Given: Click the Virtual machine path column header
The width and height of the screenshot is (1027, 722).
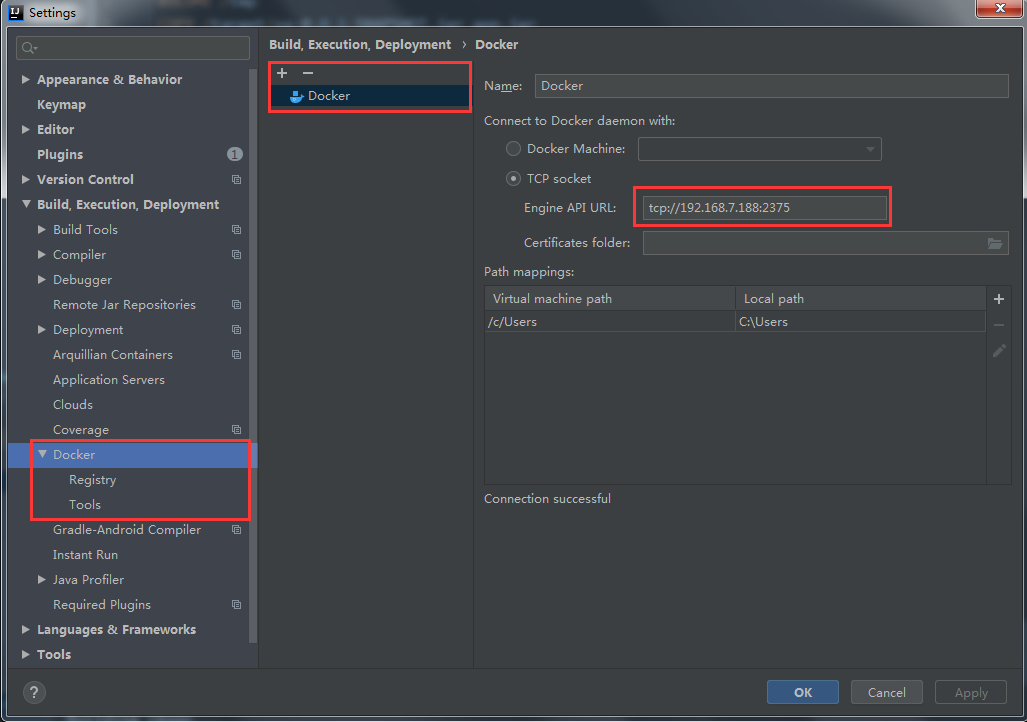Looking at the screenshot, I should click(x=610, y=299).
